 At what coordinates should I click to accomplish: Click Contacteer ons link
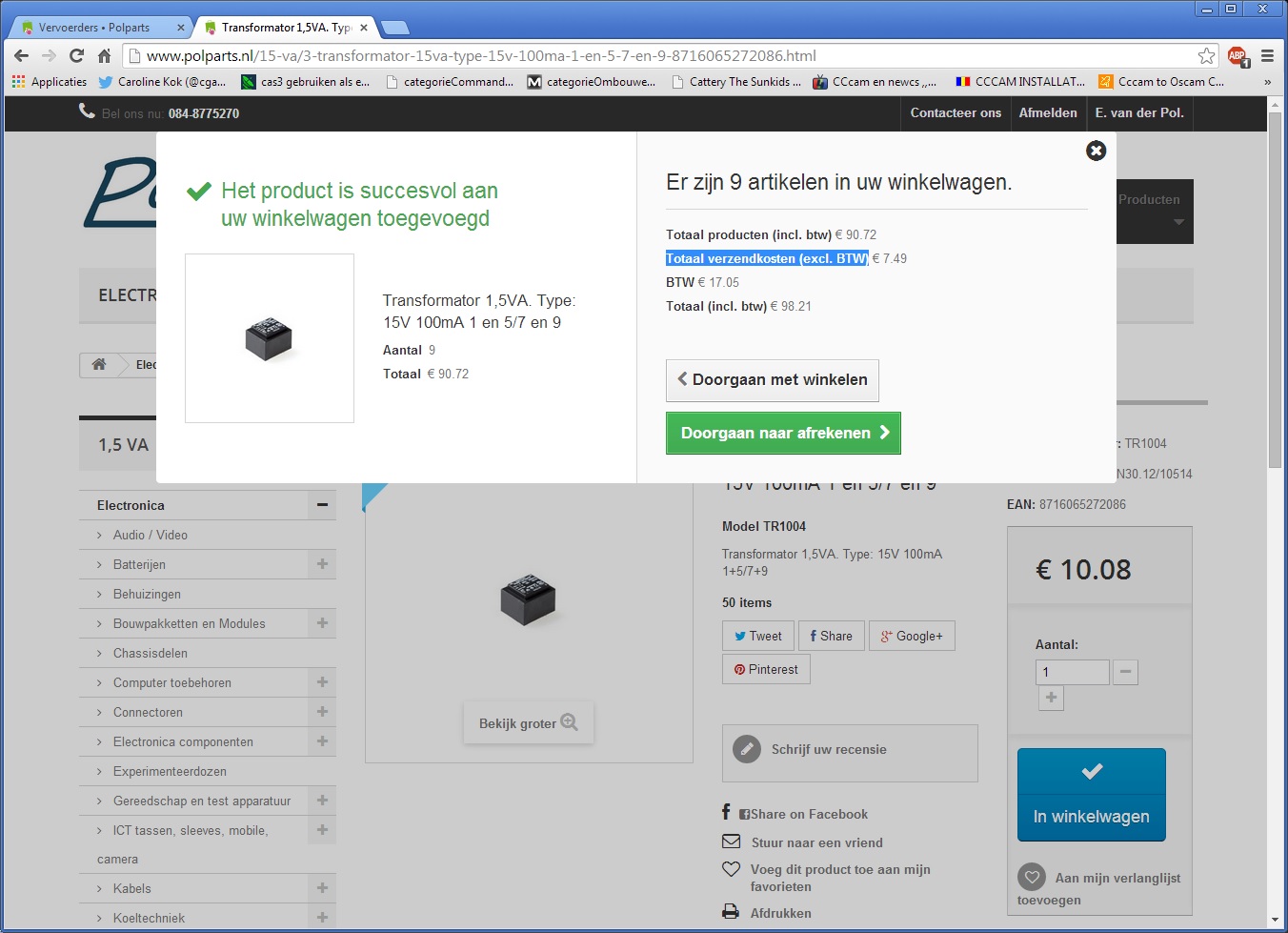pyautogui.click(x=956, y=112)
